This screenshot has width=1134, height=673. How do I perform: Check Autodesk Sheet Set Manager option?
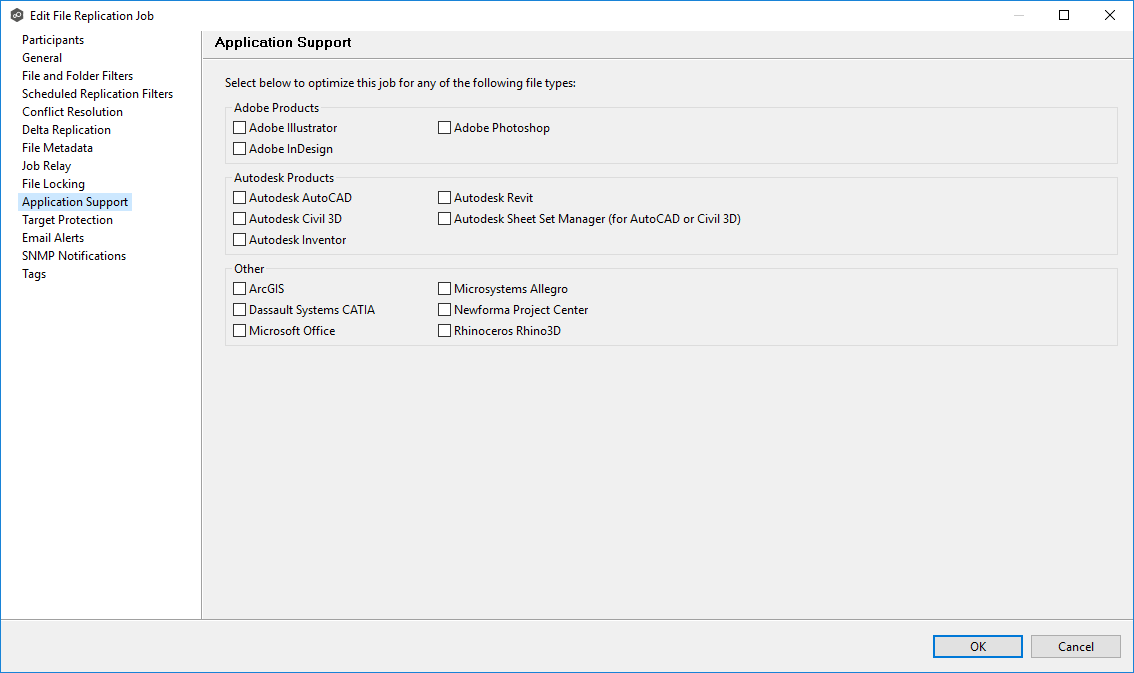445,219
